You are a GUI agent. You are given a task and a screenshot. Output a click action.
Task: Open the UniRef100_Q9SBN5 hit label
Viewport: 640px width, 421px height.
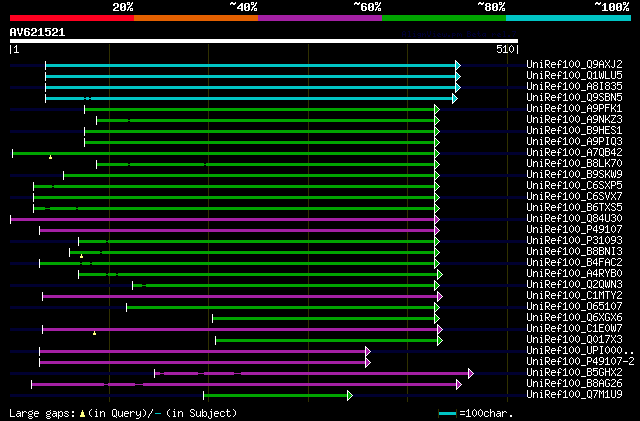574,97
